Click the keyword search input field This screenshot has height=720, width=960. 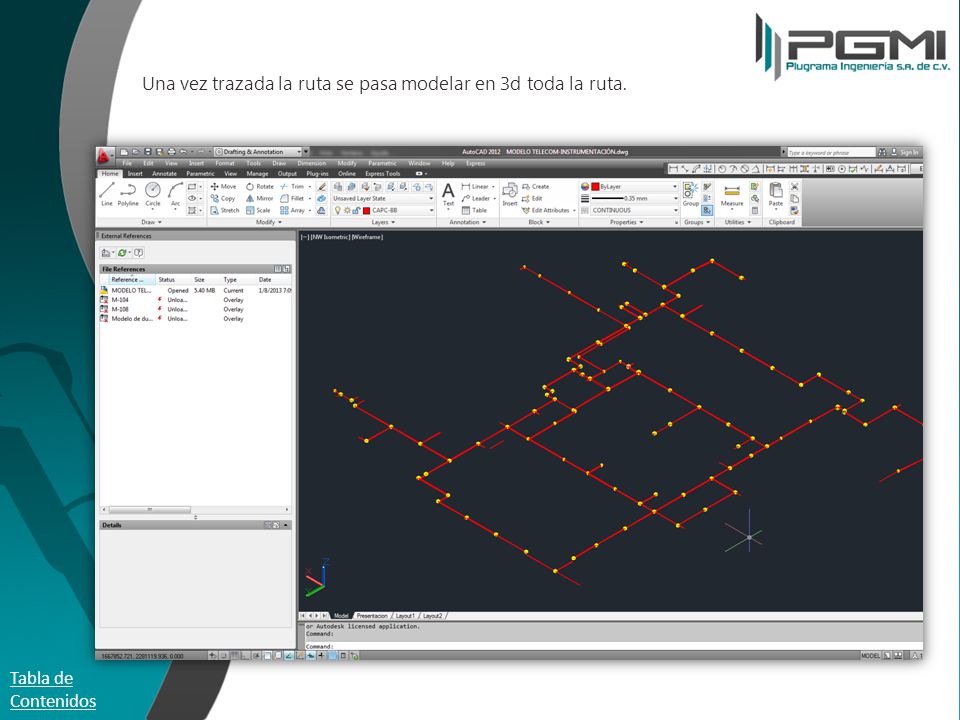831,152
